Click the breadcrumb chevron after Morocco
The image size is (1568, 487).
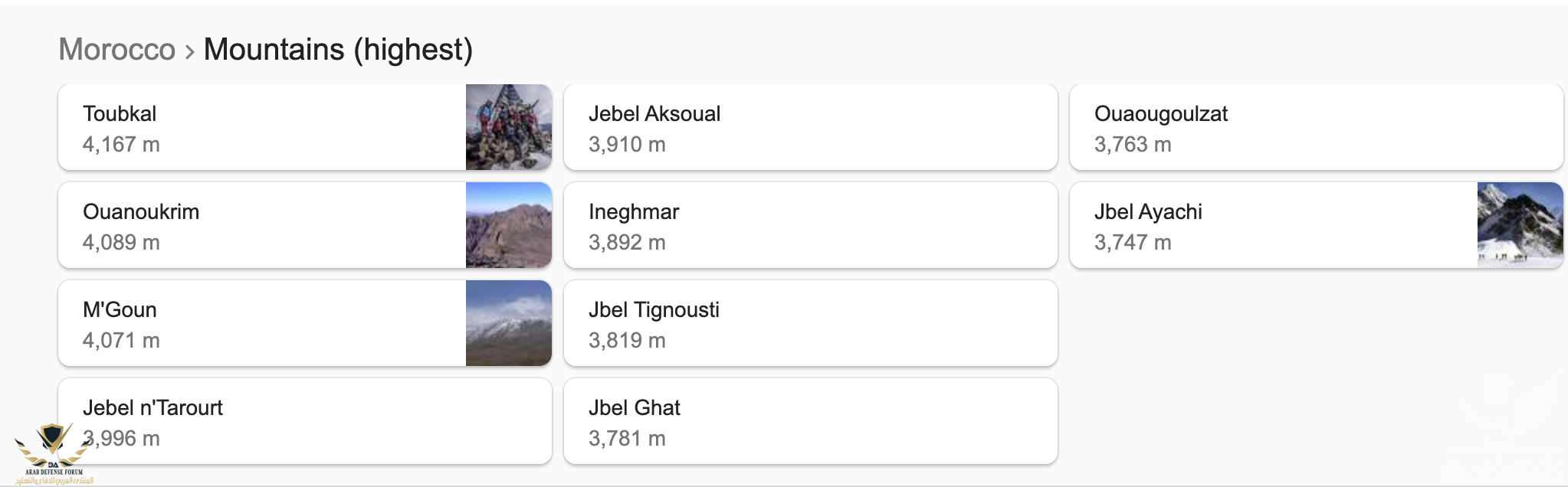pyautogui.click(x=189, y=52)
